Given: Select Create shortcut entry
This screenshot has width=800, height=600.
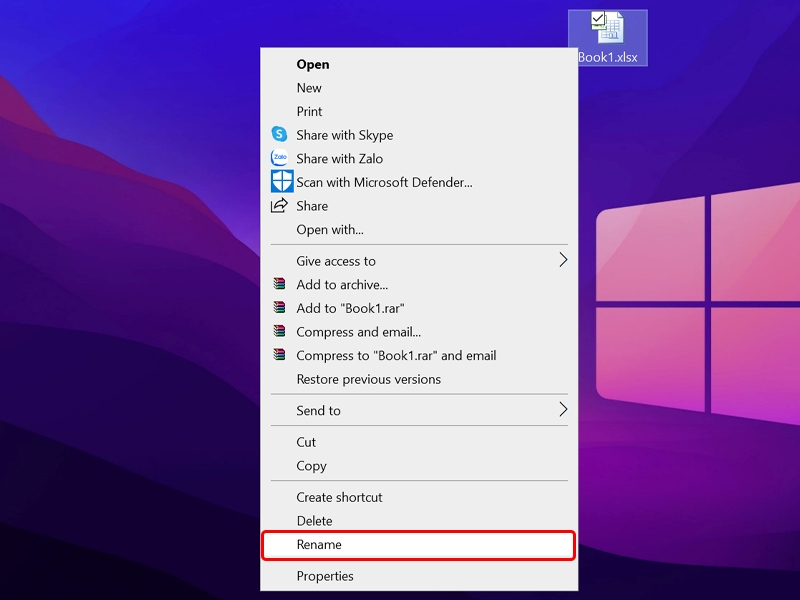Looking at the screenshot, I should (419, 497).
